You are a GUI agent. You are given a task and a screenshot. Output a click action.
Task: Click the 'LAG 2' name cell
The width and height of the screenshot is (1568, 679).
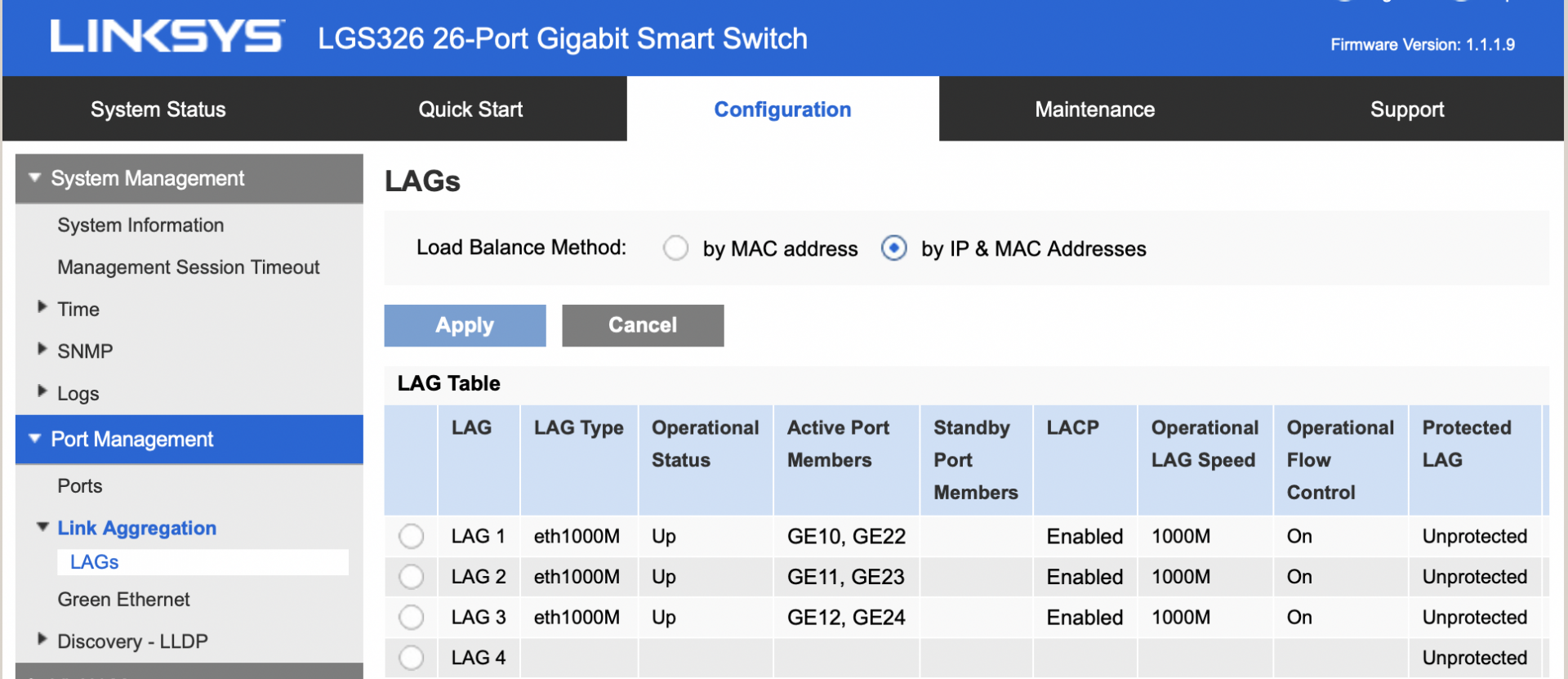[x=479, y=577]
